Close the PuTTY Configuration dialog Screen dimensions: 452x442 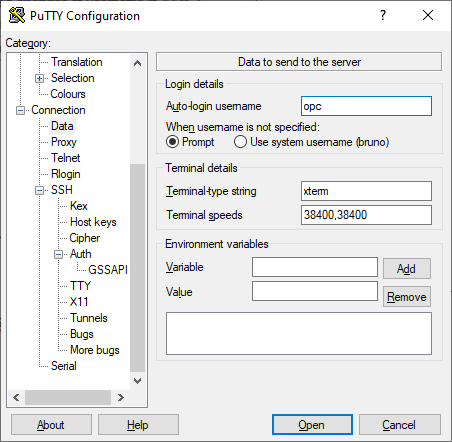point(428,15)
